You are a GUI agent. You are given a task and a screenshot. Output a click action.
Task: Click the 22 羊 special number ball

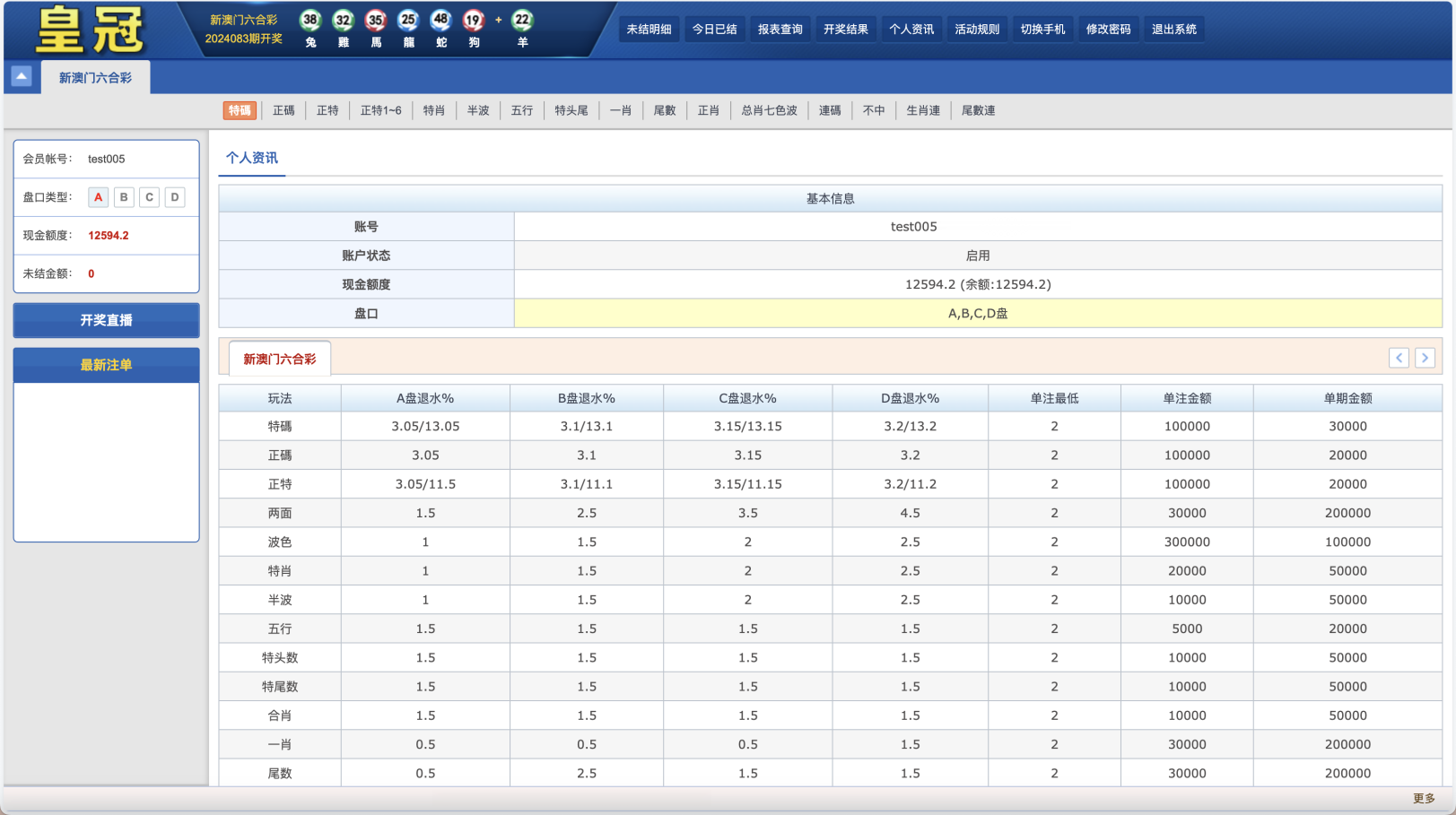tap(522, 20)
